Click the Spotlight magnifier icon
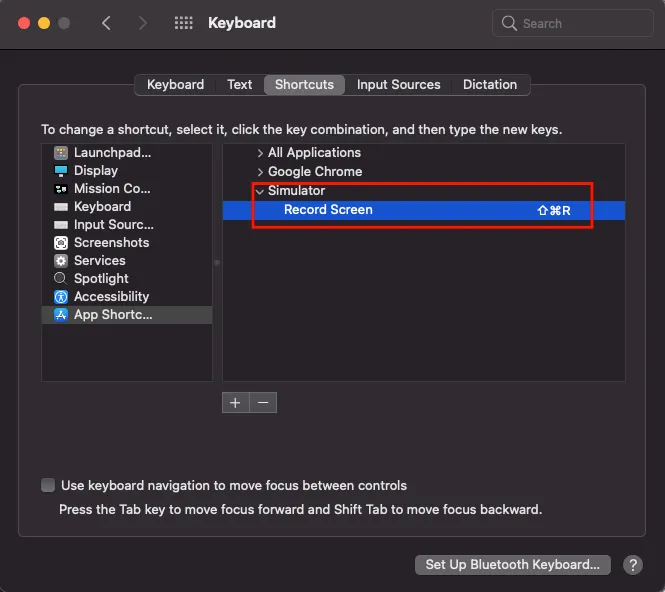The width and height of the screenshot is (665, 592). pyautogui.click(x=61, y=279)
